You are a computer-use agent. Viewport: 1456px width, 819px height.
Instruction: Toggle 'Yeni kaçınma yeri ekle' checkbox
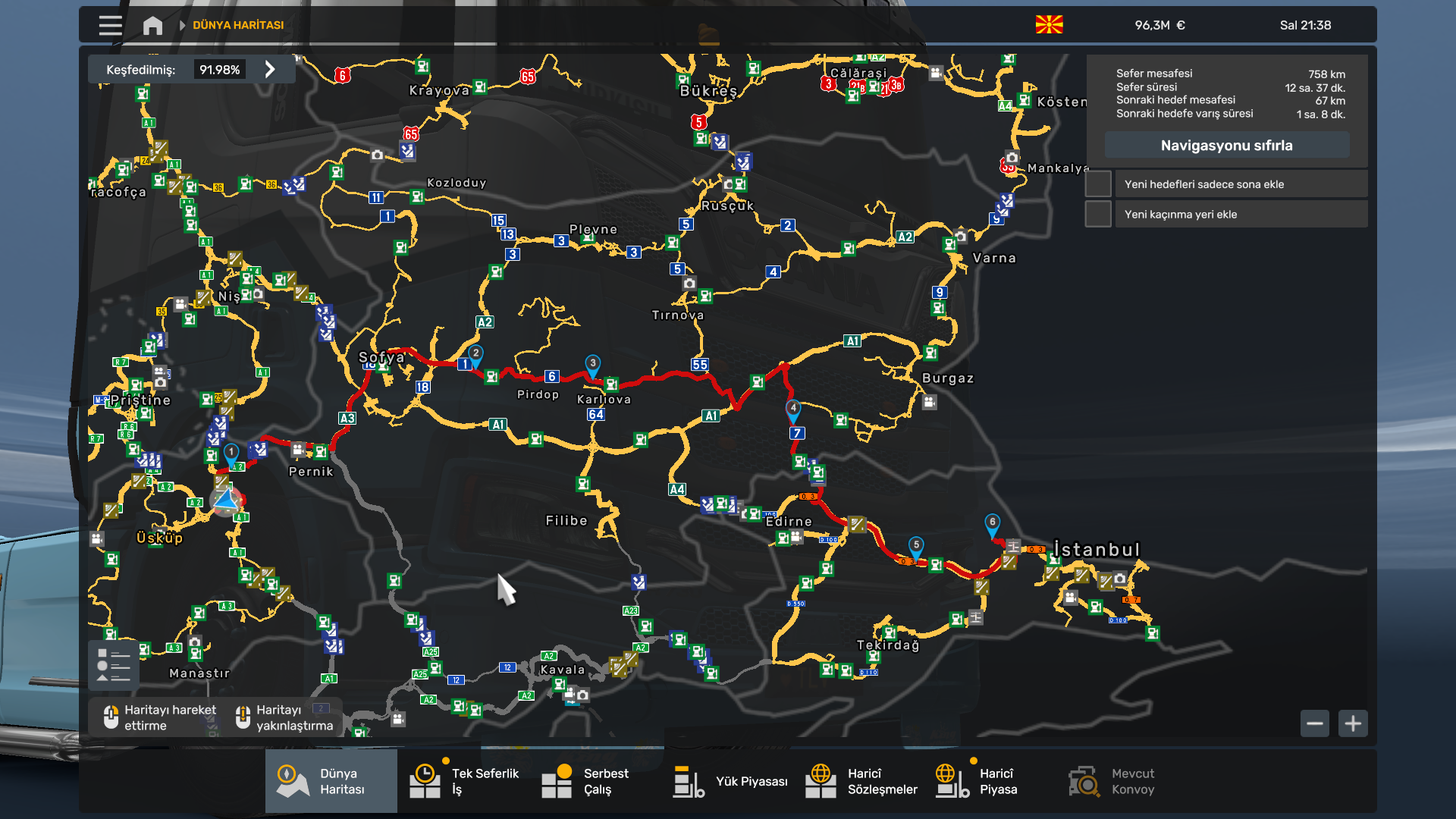coord(1098,215)
